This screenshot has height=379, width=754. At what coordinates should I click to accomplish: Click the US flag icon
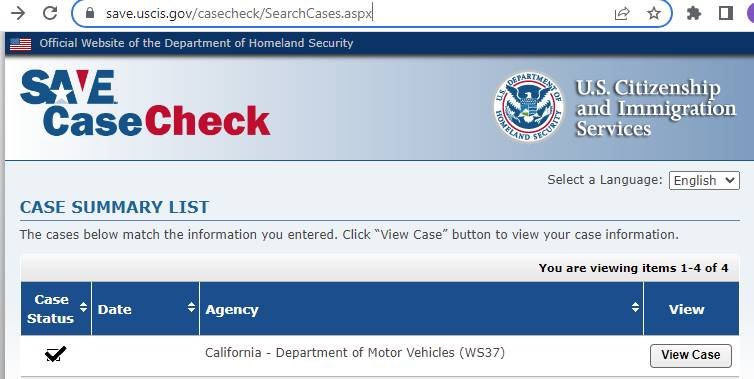pyautogui.click(x=21, y=44)
